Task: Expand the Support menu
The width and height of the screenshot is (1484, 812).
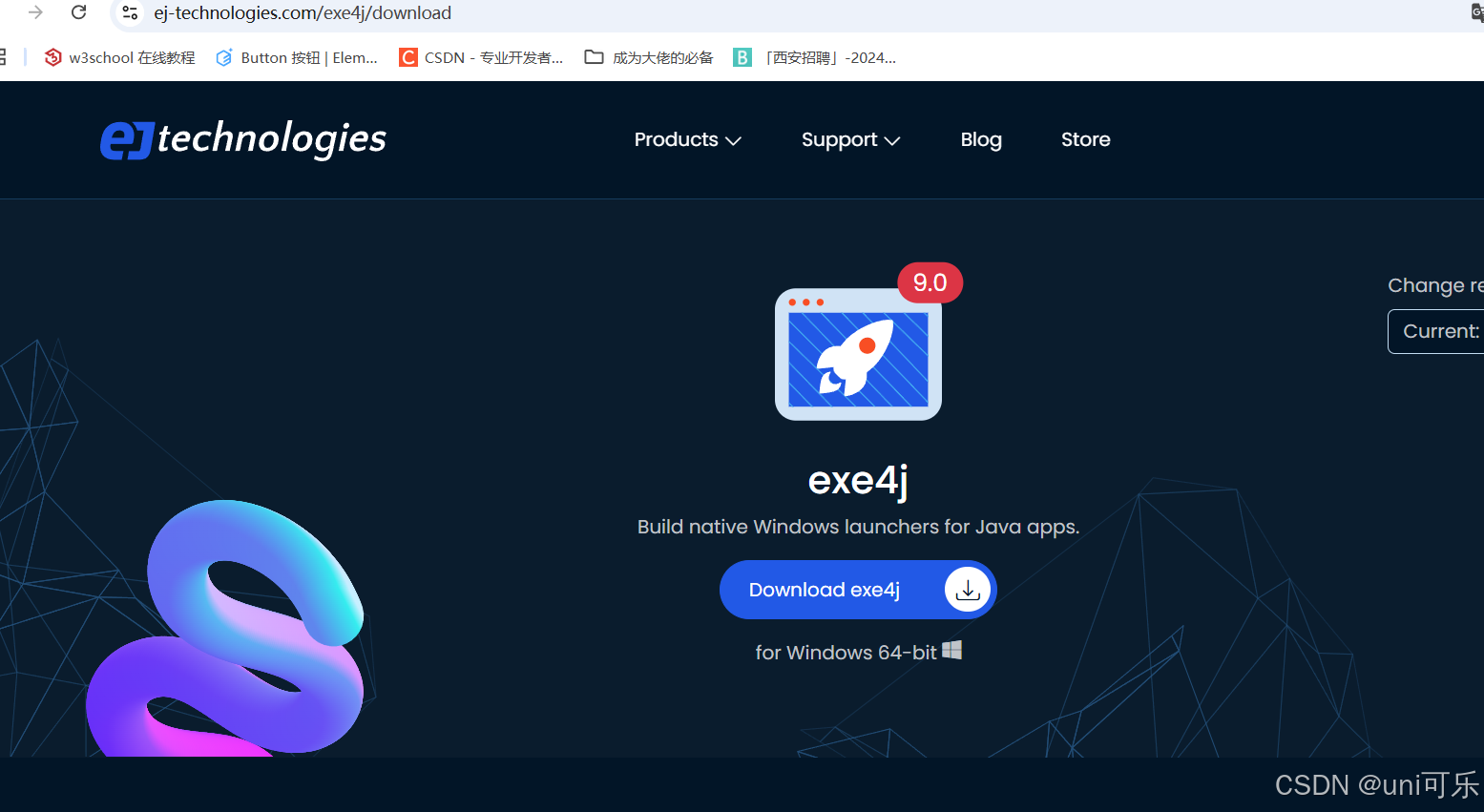Action: [x=850, y=139]
